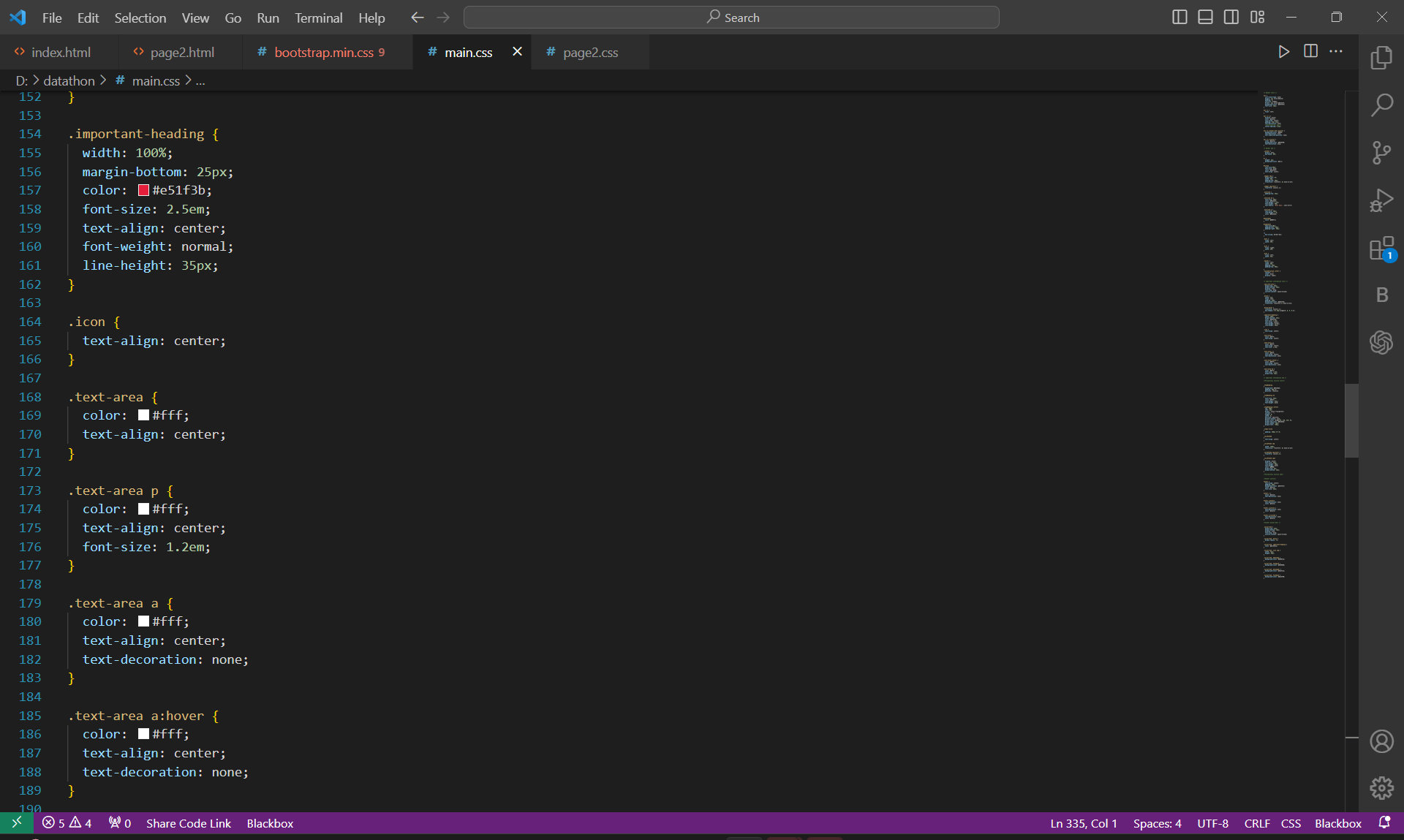Toggle the bottom panel layout

1205,18
